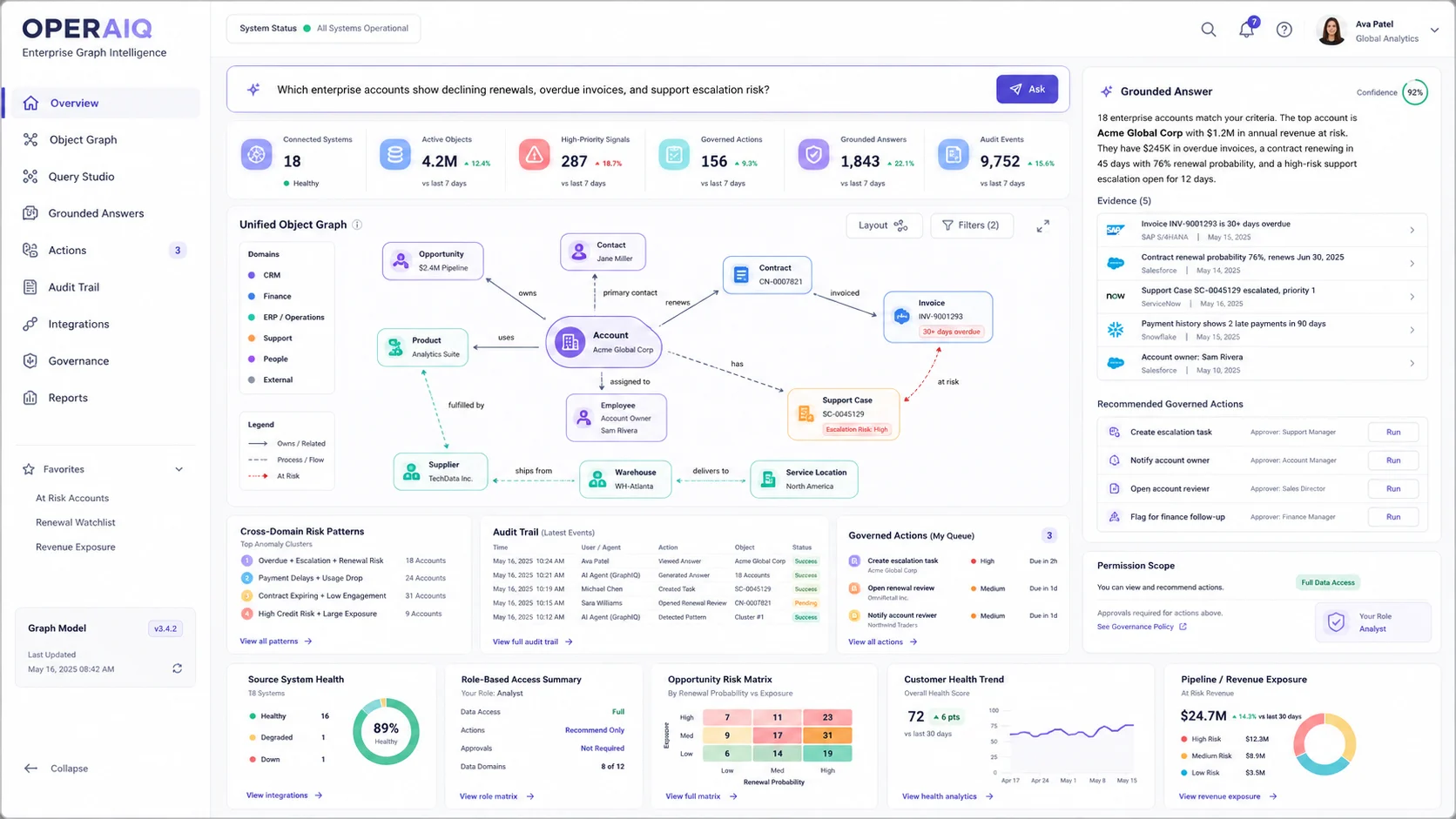Select the Support Case SC-0045129 node
Image resolution: width=1456 pixels, height=819 pixels.
coord(844,414)
